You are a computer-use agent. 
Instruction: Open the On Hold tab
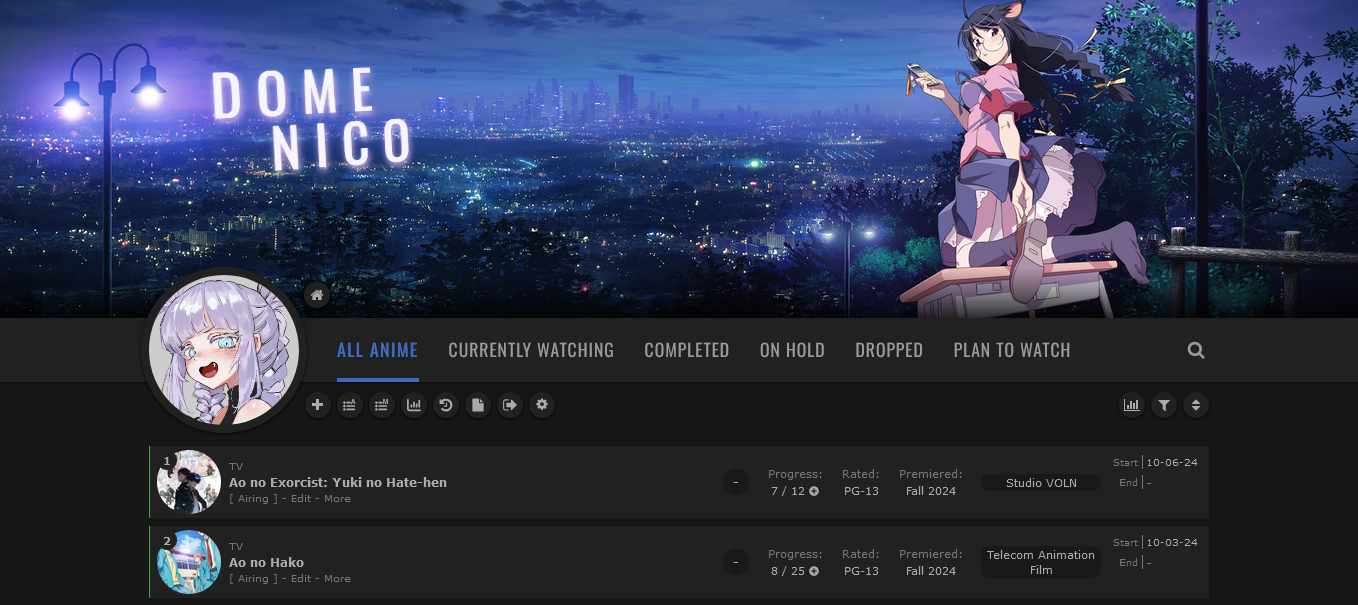coord(792,350)
